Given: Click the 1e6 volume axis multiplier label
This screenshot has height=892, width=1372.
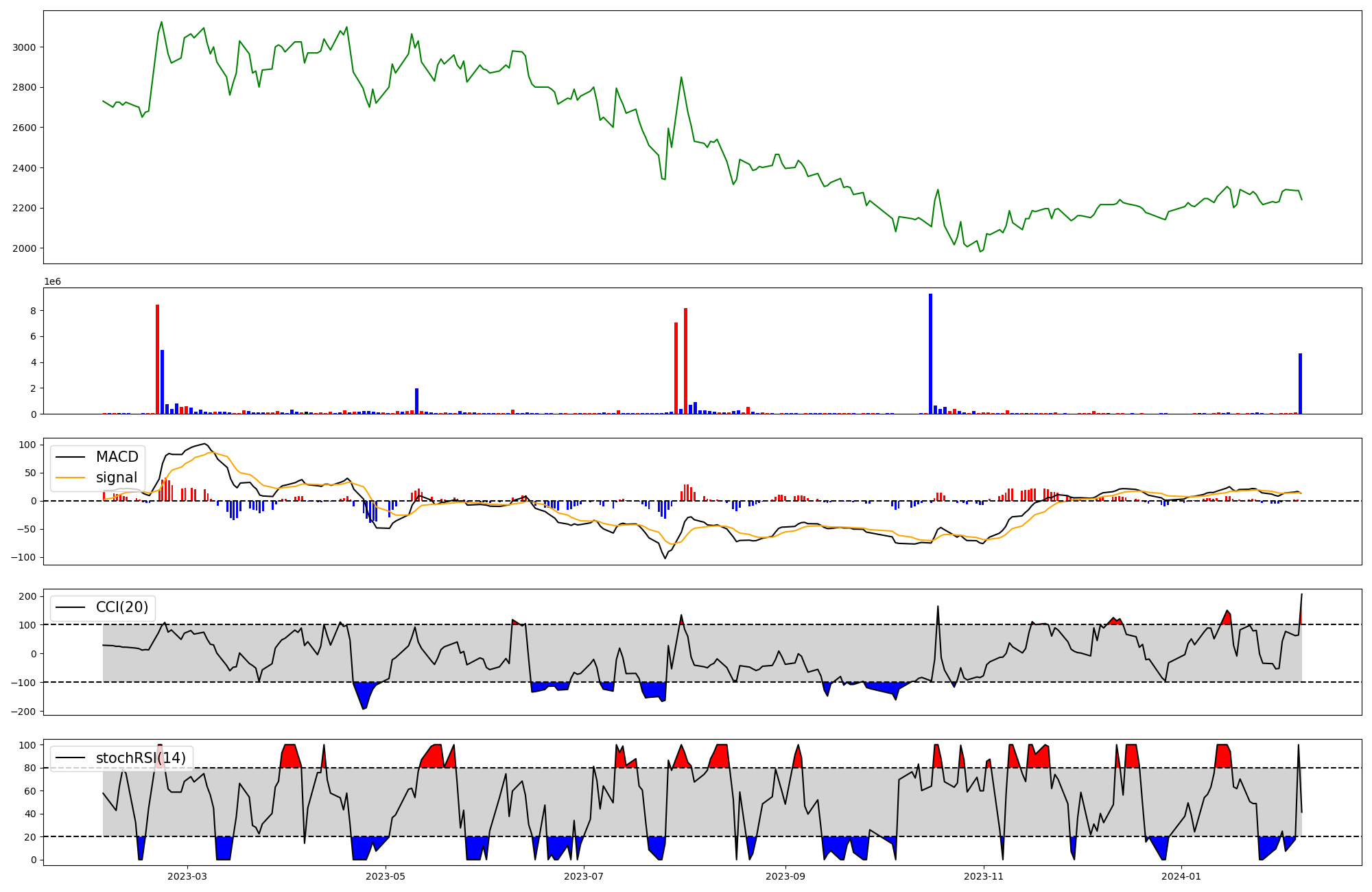Looking at the screenshot, I should click(53, 282).
